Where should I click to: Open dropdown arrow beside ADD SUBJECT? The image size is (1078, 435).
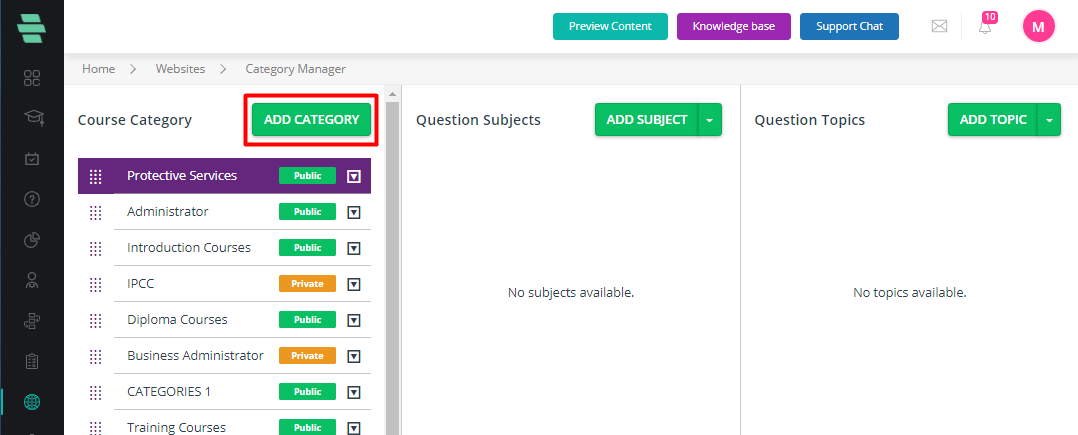click(x=710, y=120)
